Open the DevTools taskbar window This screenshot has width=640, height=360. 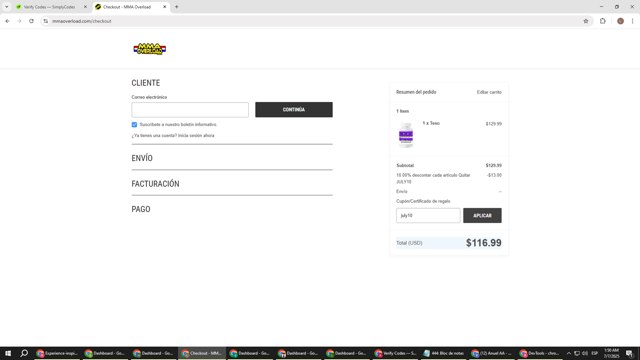[x=540, y=353]
